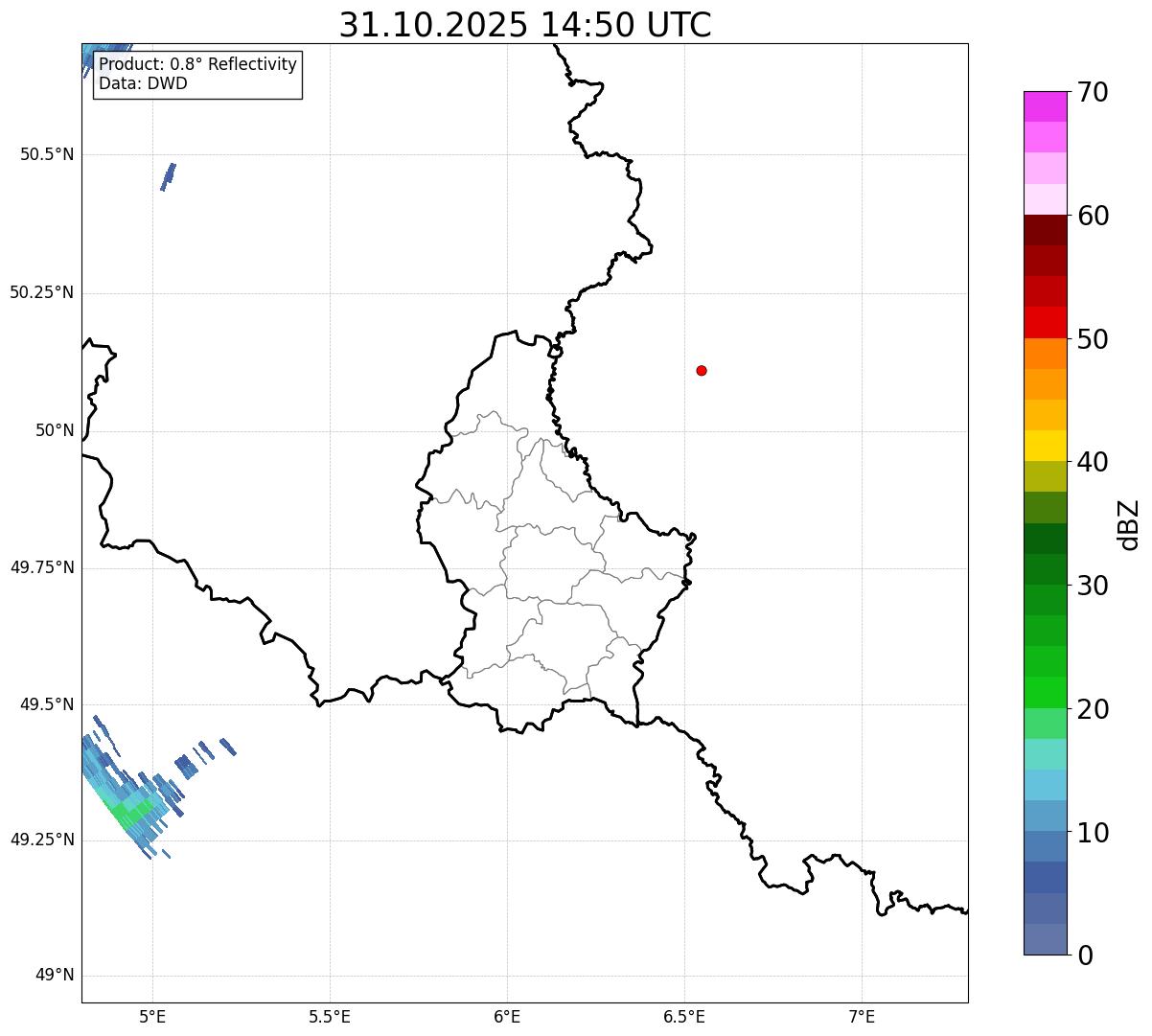Click the green radar echo core near 49.3°N
The height and width of the screenshot is (1036, 1152).
pos(131,814)
